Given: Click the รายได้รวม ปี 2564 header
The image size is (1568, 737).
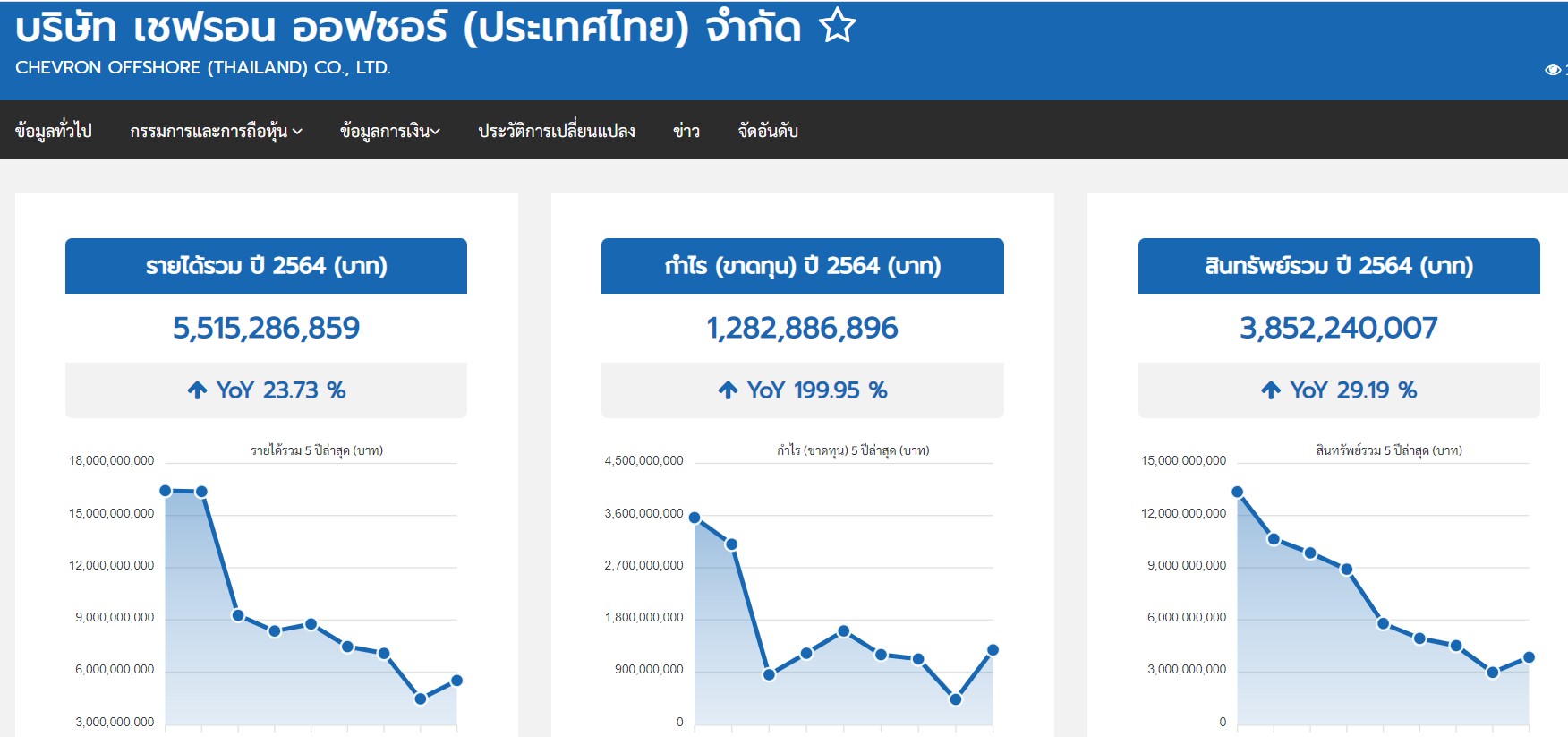Looking at the screenshot, I should click(x=266, y=266).
